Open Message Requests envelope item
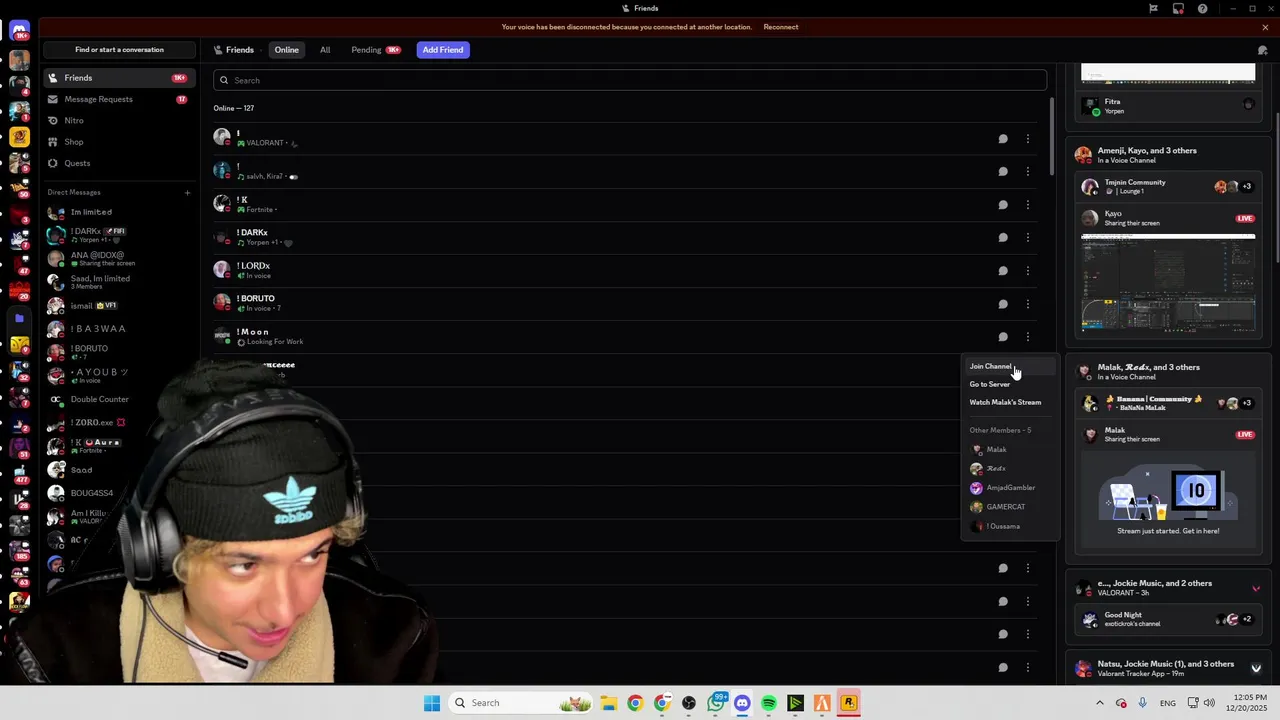The image size is (1280, 720). [x=118, y=99]
